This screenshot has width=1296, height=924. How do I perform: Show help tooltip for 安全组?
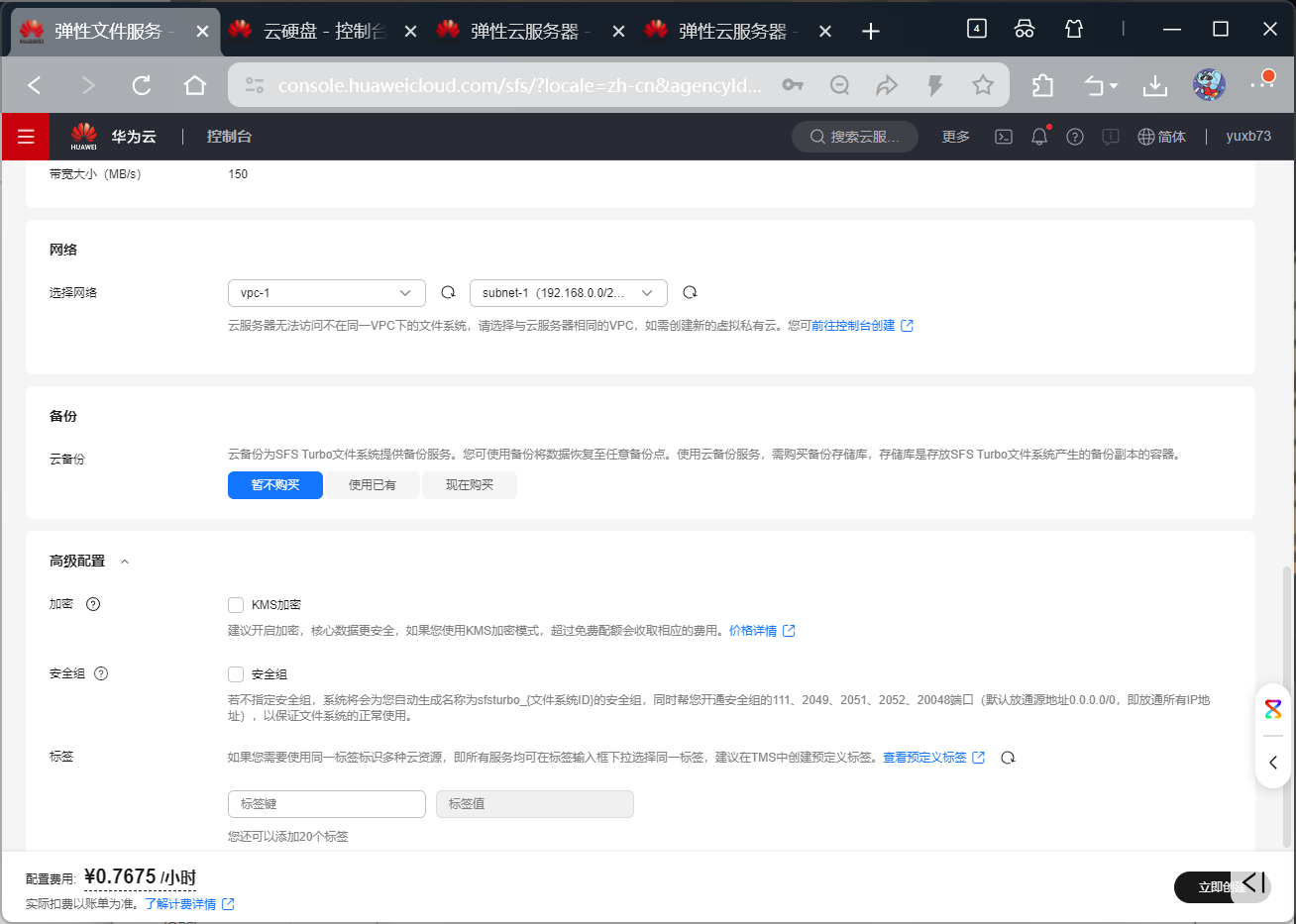pos(101,673)
